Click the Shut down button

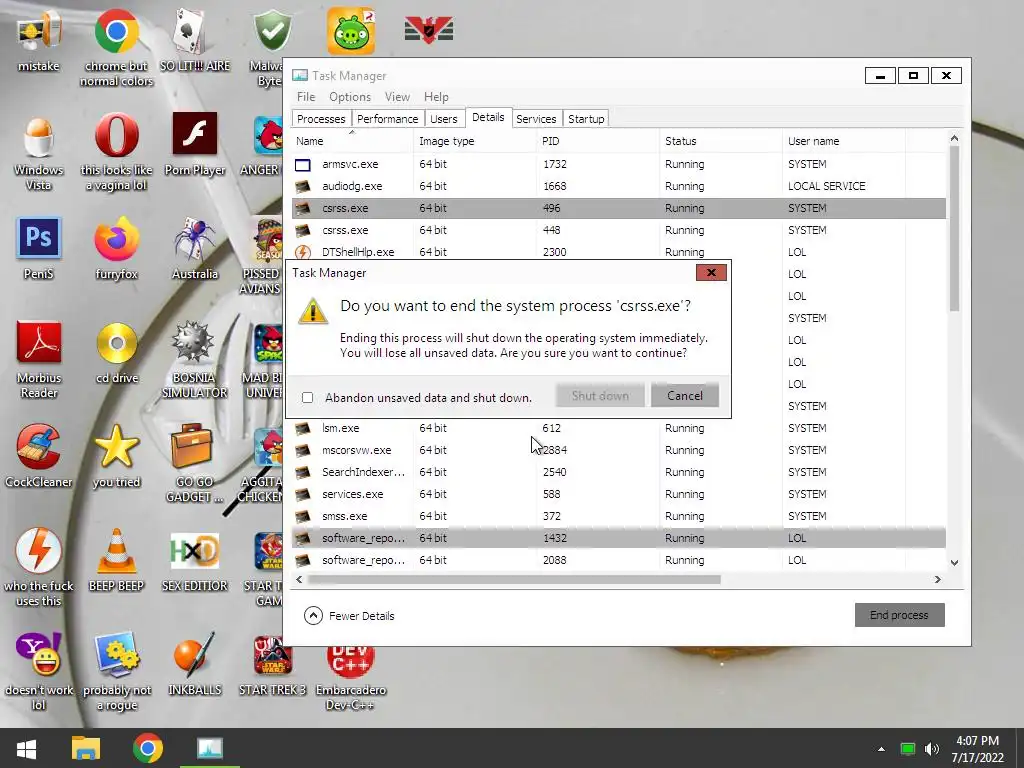click(600, 396)
